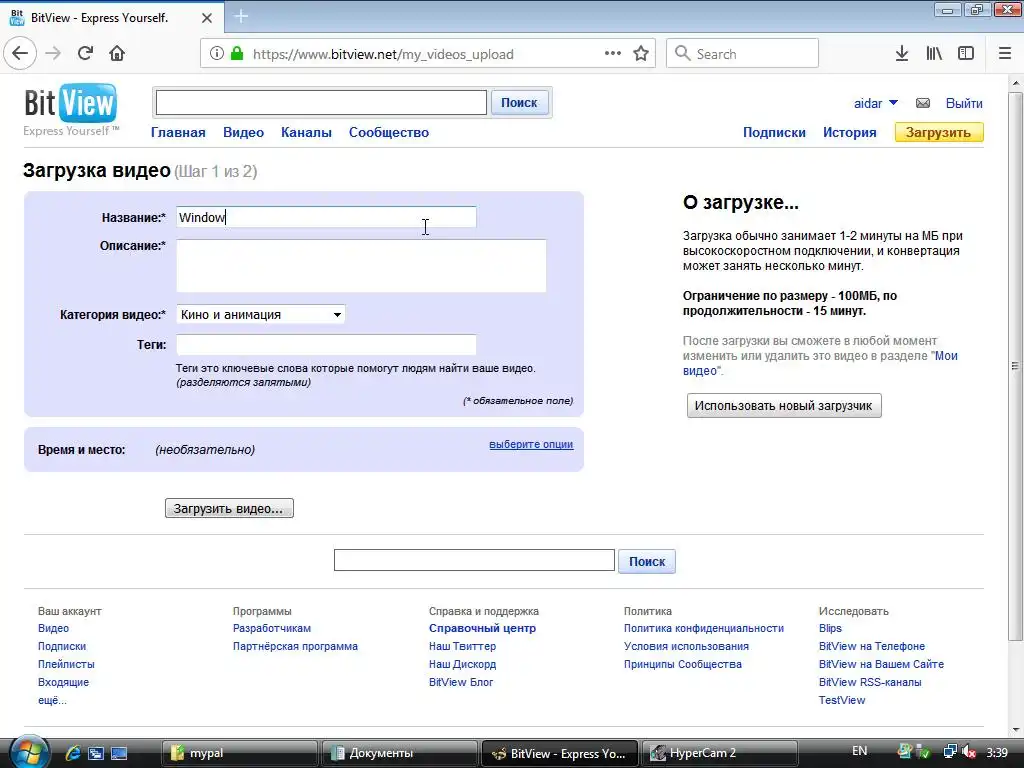This screenshot has height=768, width=1024.
Task: Click the yellow Загрузить button
Action: [x=939, y=133]
